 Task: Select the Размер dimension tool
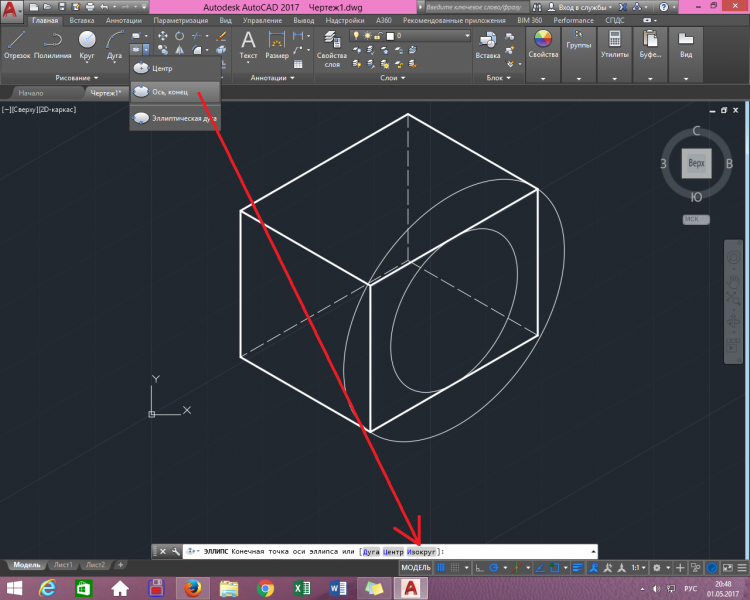277,45
